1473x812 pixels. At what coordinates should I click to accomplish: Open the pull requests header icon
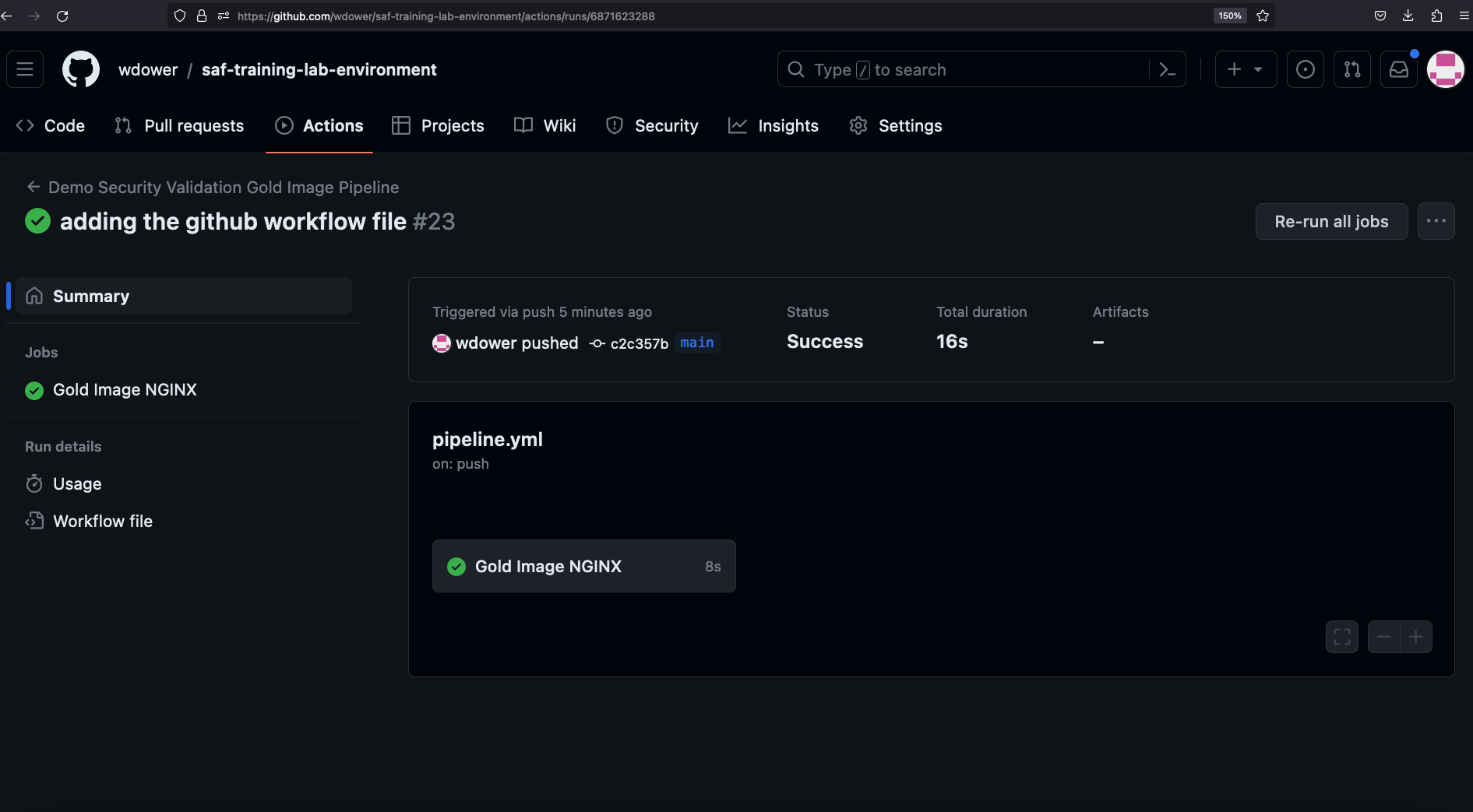click(x=1351, y=69)
